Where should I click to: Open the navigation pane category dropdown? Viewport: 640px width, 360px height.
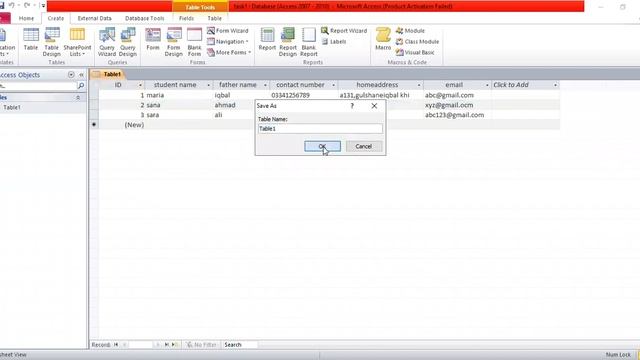71,75
